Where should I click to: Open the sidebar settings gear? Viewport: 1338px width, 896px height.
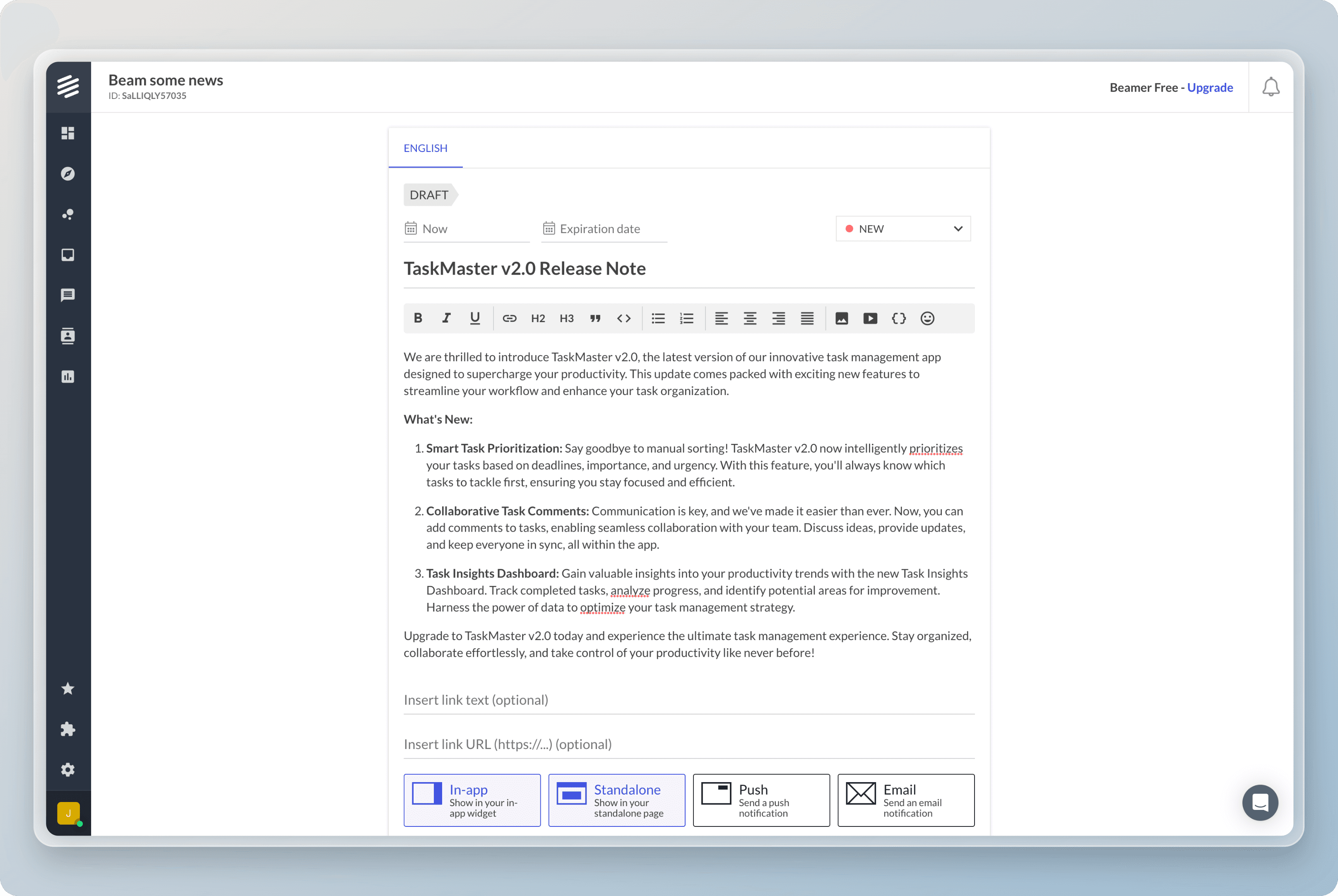[68, 769]
